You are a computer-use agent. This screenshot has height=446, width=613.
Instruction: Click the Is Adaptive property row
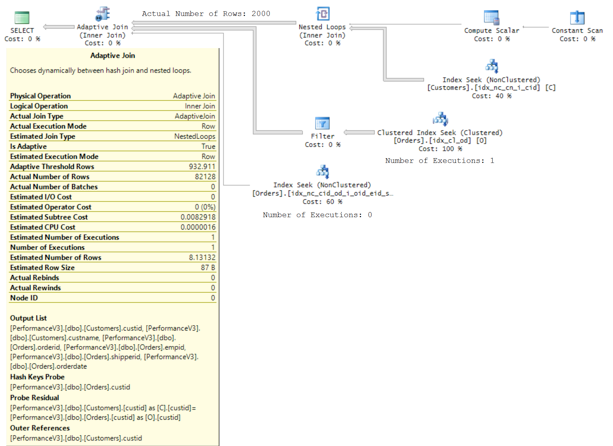tap(112, 146)
